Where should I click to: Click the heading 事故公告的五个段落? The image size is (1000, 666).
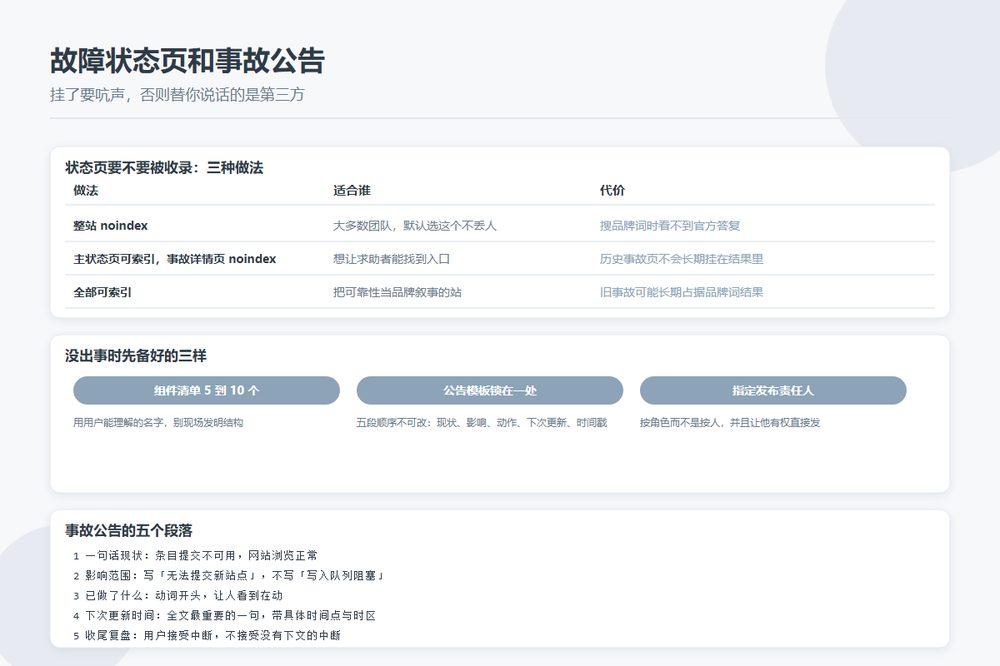pyautogui.click(x=129, y=531)
